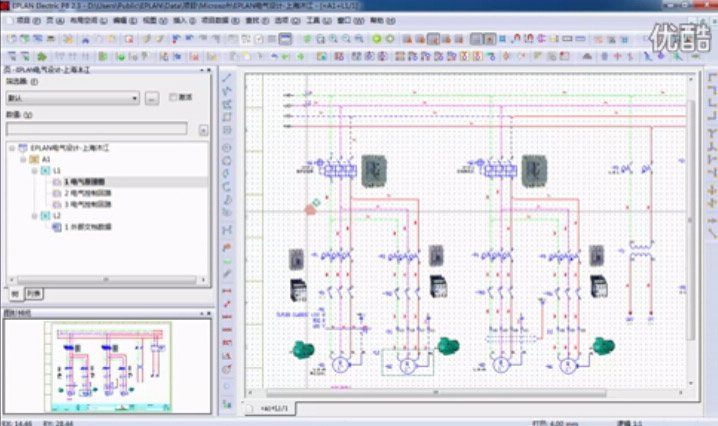Image resolution: width=718 pixels, height=426 pixels.
Task: Toggle the 激活 filter checkbox
Action: pos(173,97)
